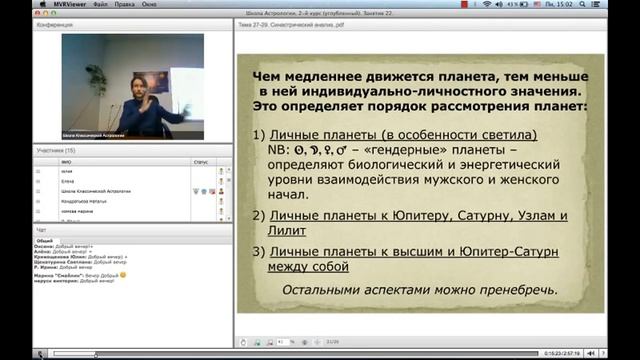Click the microphone status icon for Школа Классической Астрологии
This screenshot has height=360, width=640.
click(196, 191)
